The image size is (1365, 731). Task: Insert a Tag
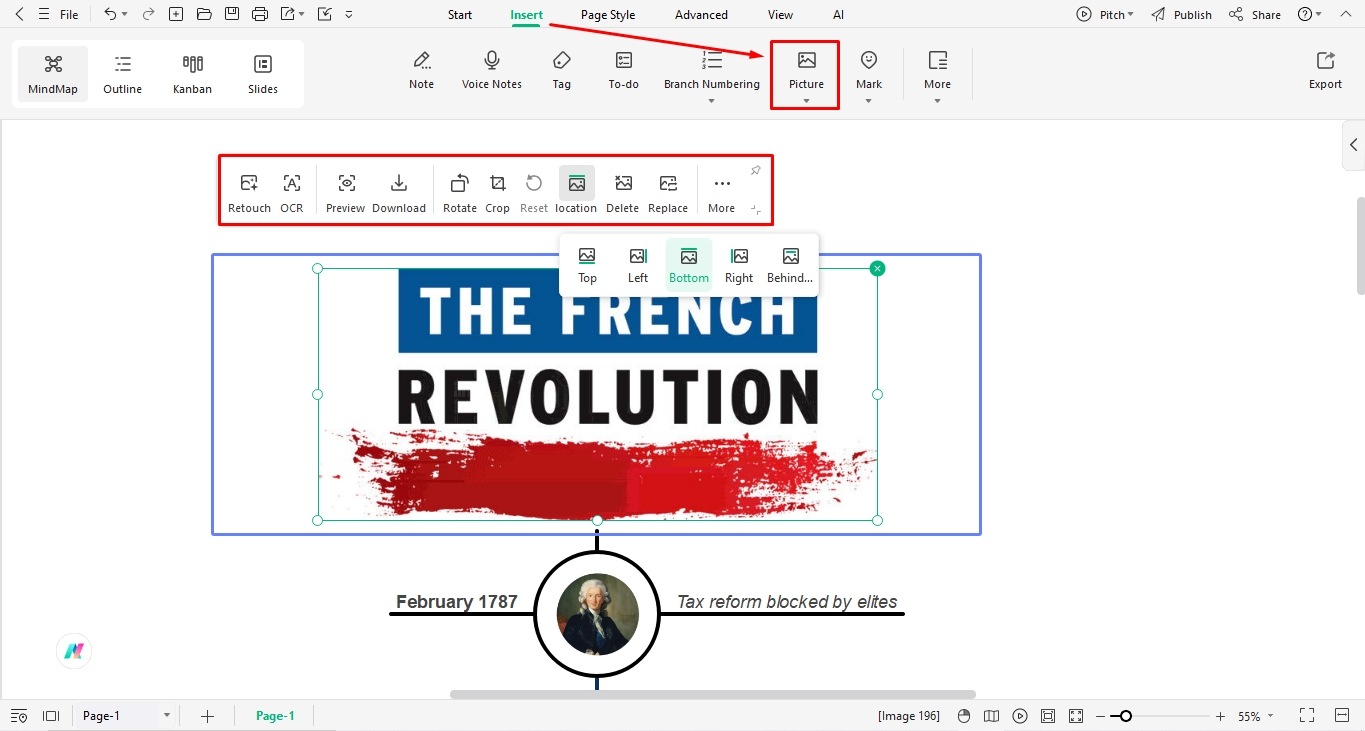pos(562,70)
